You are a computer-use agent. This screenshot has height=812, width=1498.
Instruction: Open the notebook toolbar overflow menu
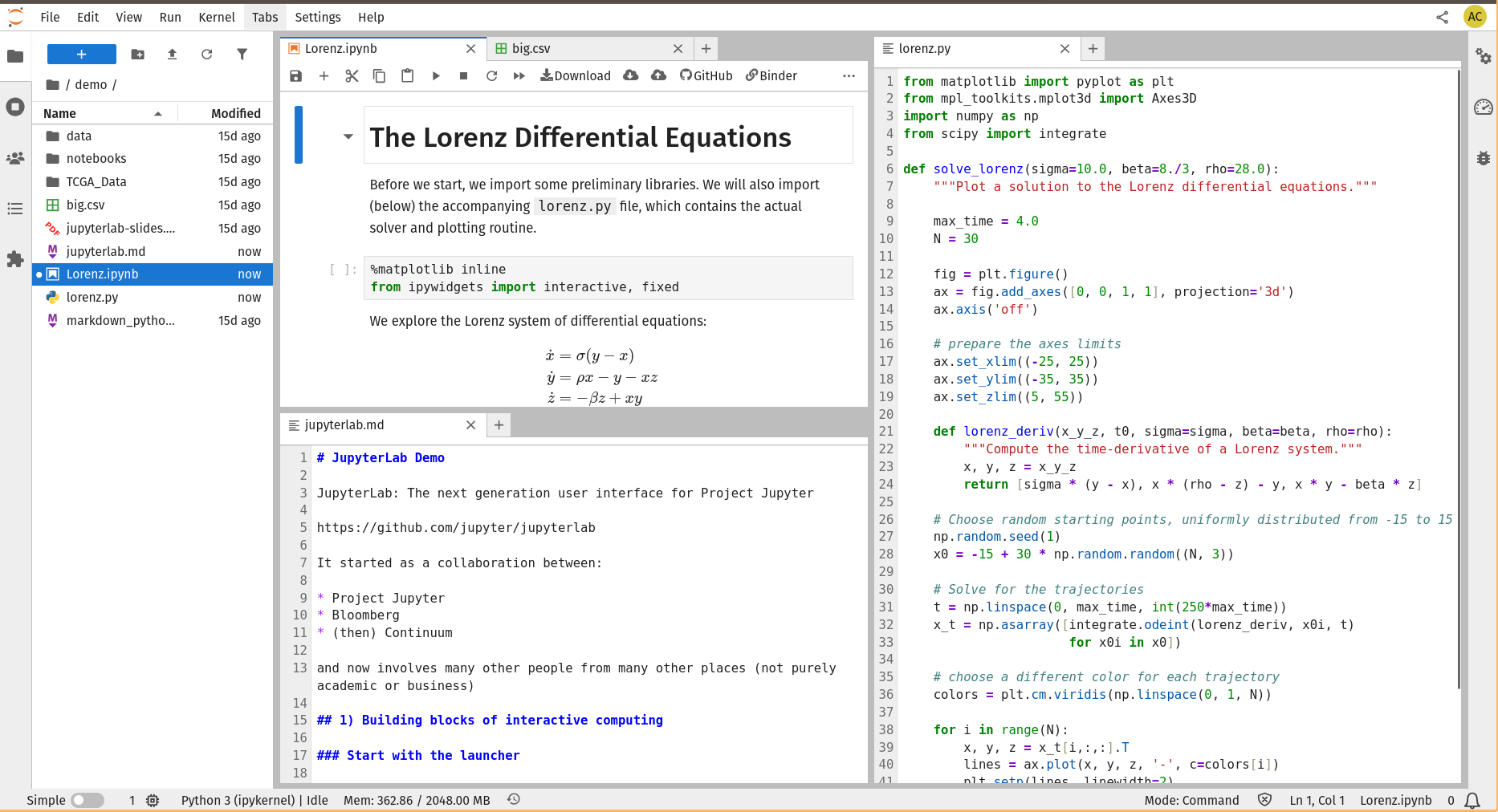(x=849, y=75)
